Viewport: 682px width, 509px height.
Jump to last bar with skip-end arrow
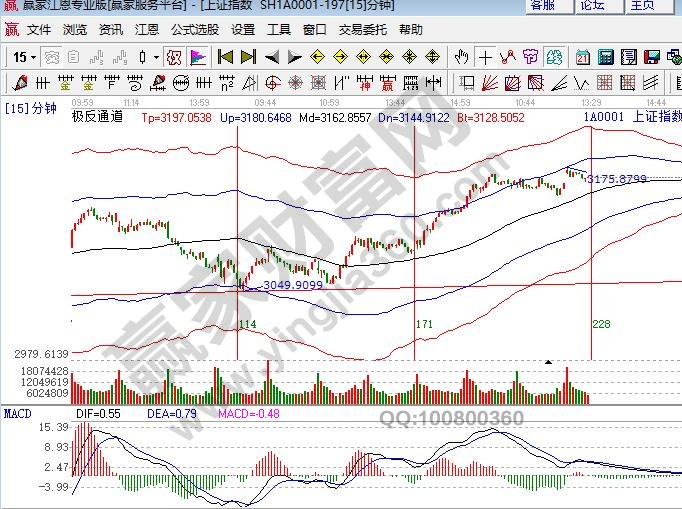coord(248,57)
